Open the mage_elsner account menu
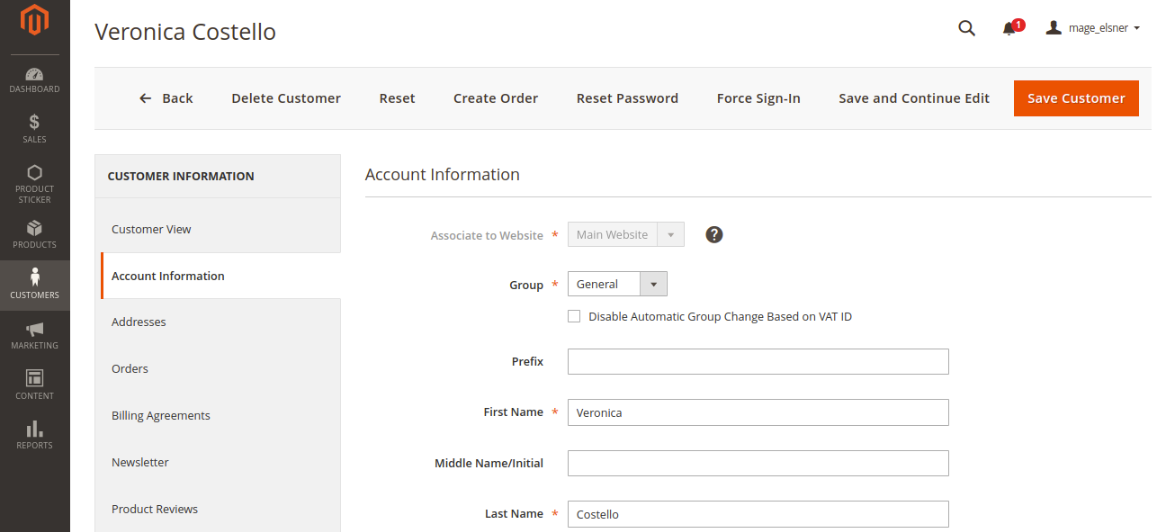This screenshot has width=1172, height=532. tap(1093, 28)
